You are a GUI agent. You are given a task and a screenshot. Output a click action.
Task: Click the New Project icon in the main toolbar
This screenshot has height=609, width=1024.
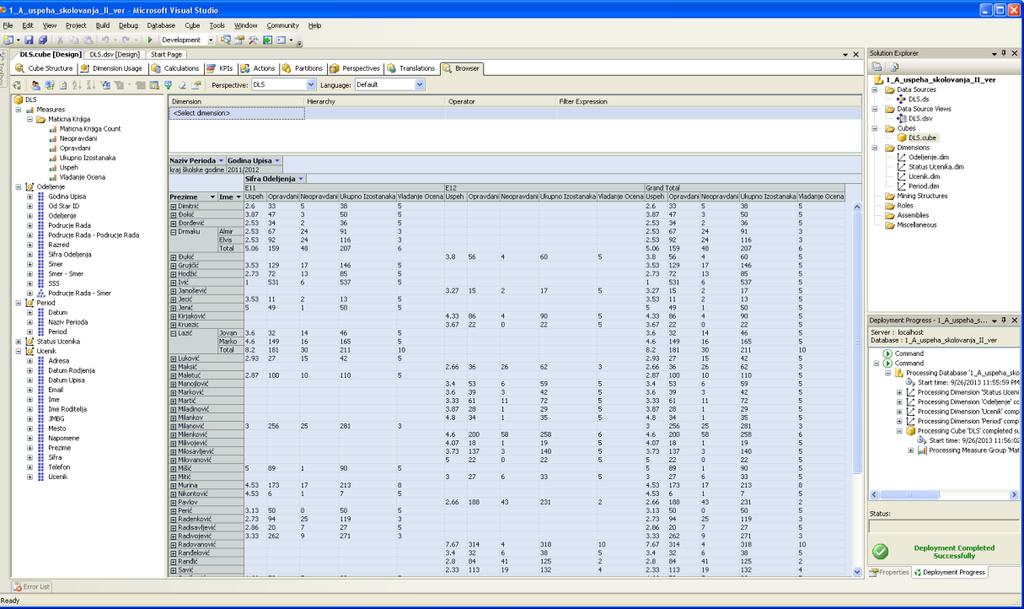(8, 40)
